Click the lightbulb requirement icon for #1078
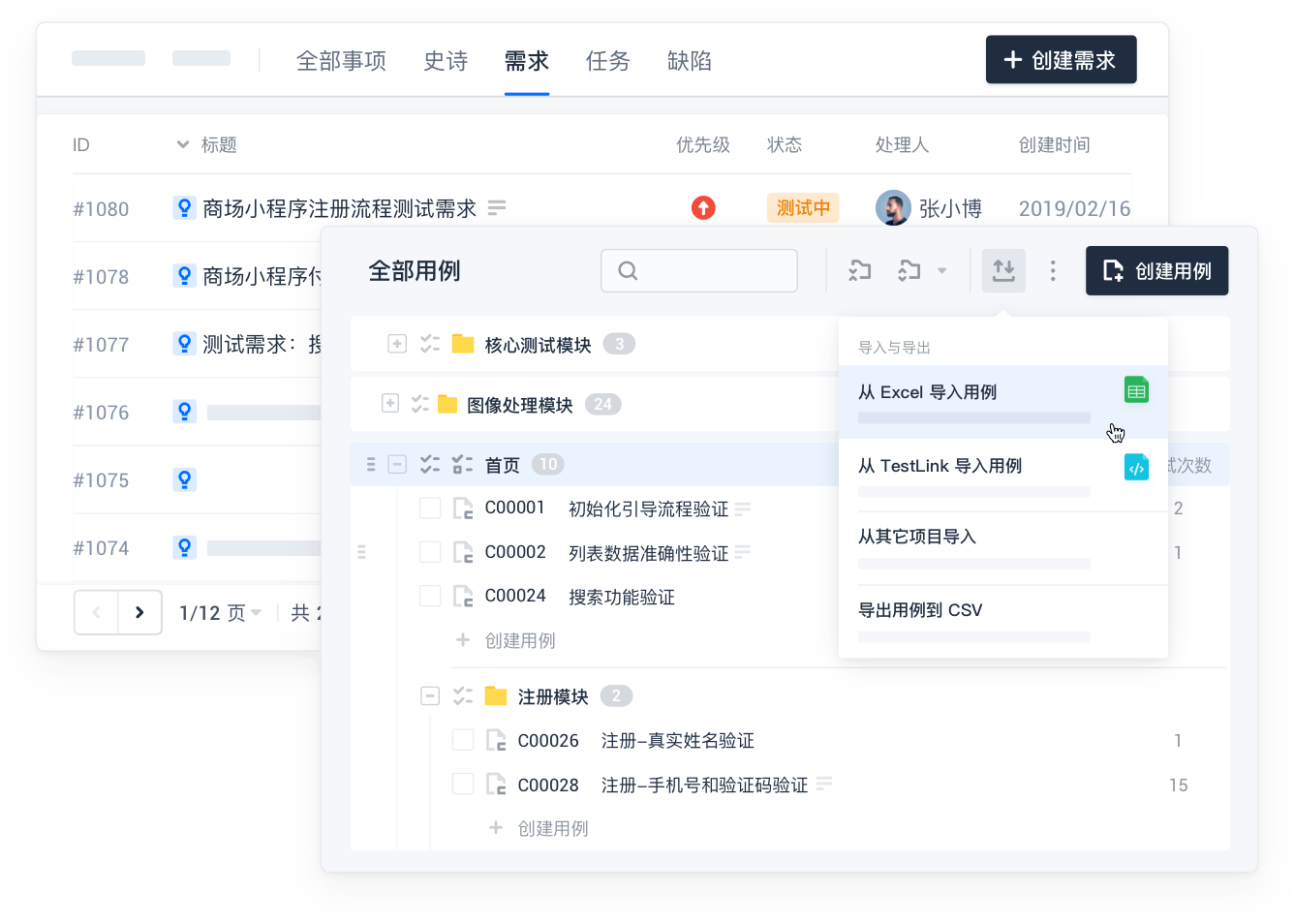This screenshot has height=924, width=1294. click(x=184, y=276)
